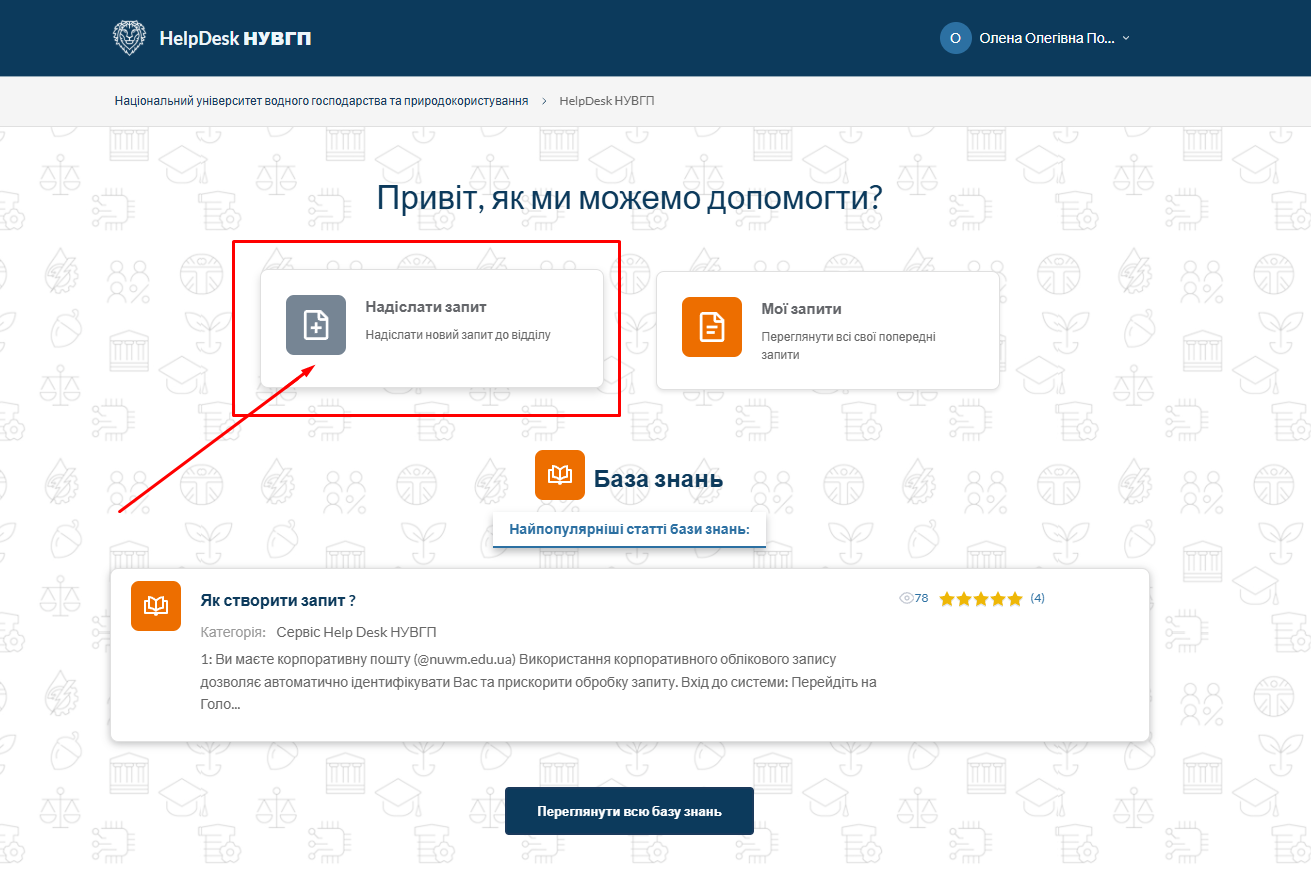Click the orange Мої запити document icon
Image resolution: width=1311 pixels, height=875 pixels.
pyautogui.click(x=712, y=327)
